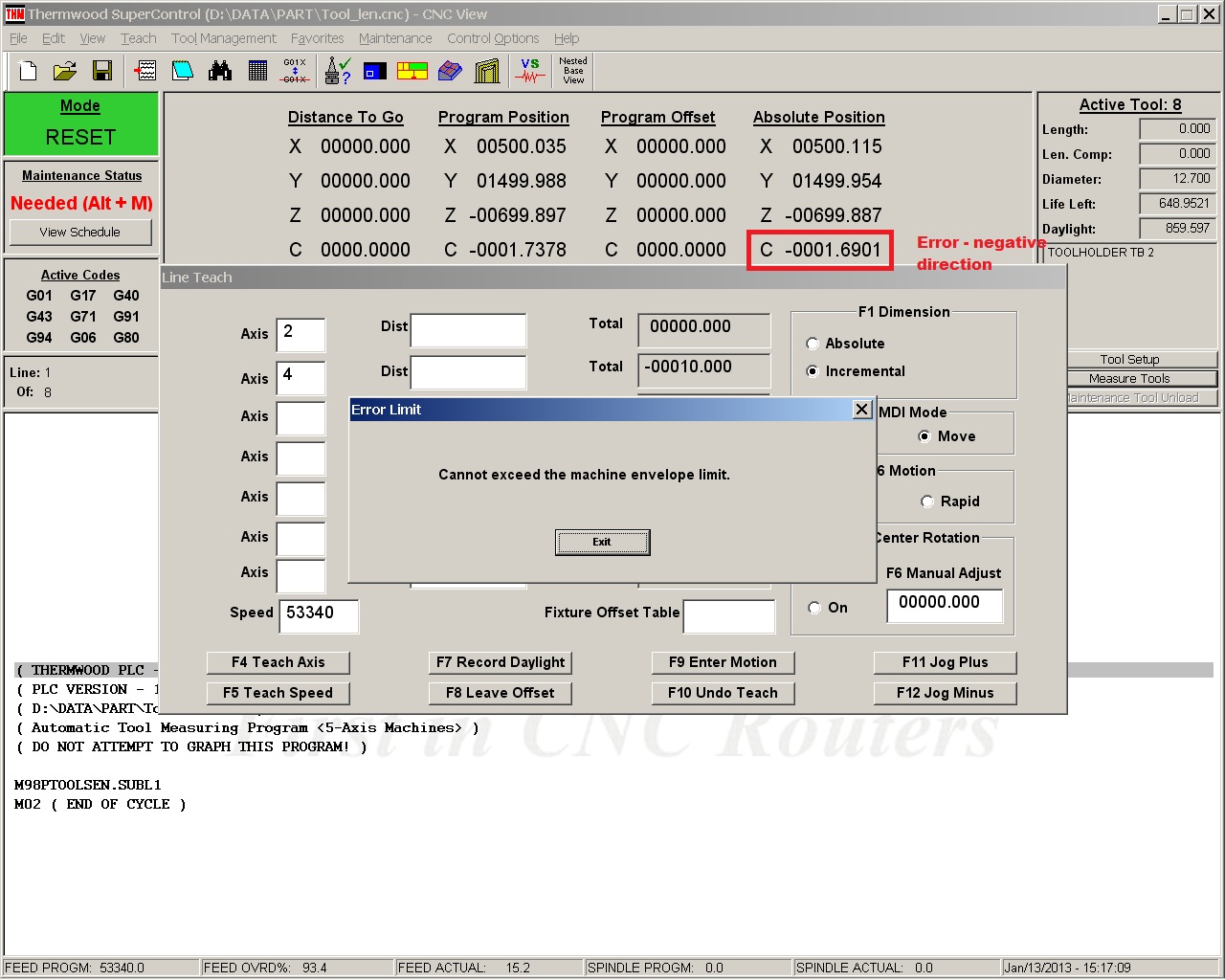The height and width of the screenshot is (980, 1225).
Task: Close the Error Limit dialog with X
Action: [x=861, y=410]
